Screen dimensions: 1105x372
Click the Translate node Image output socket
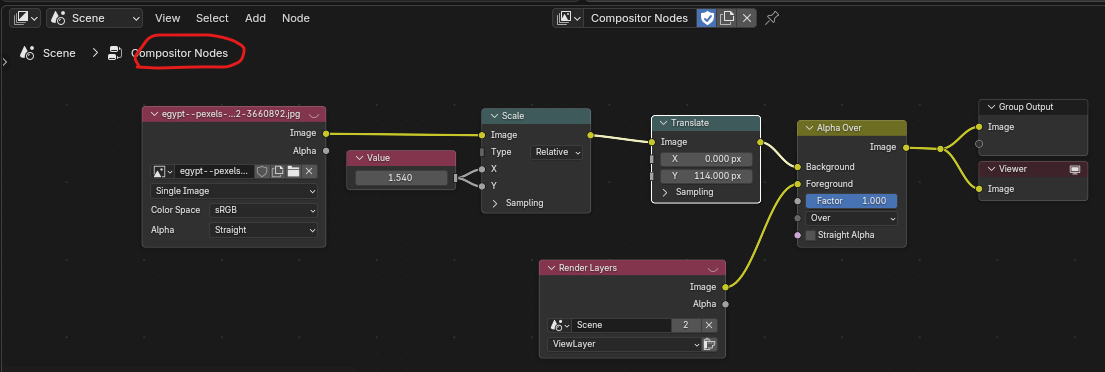coord(760,142)
